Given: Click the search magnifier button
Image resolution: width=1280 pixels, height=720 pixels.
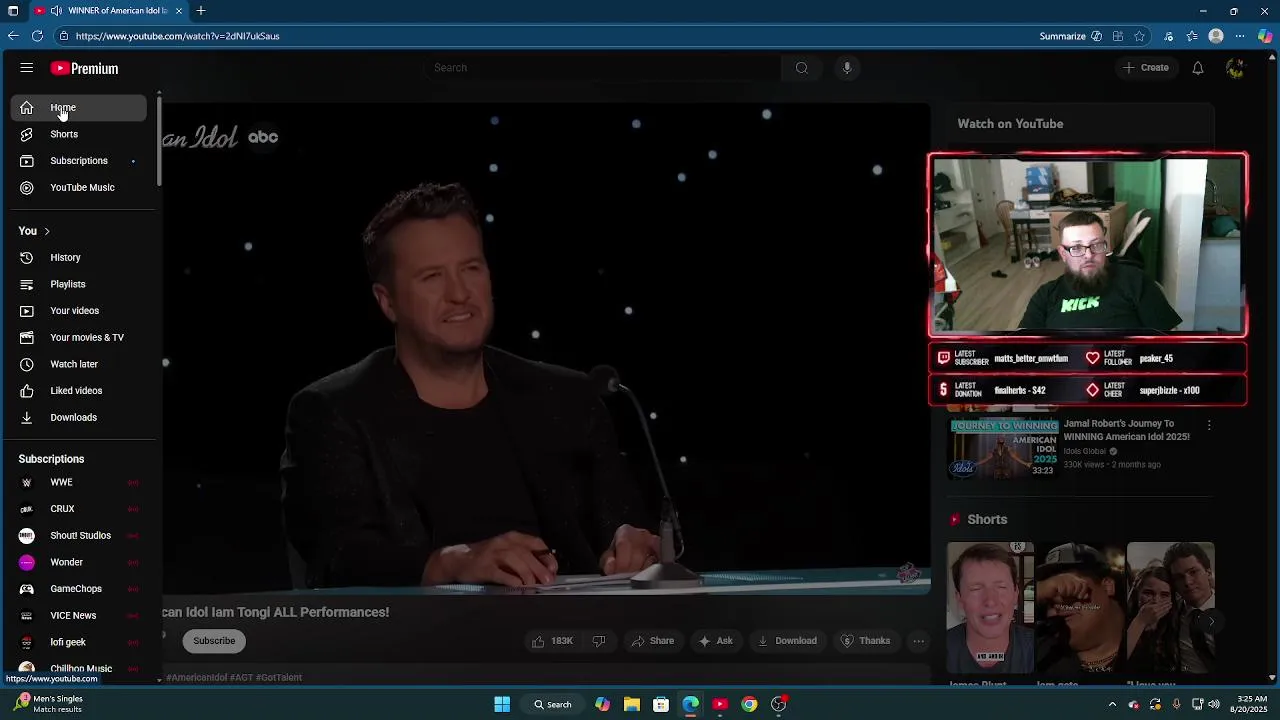Looking at the screenshot, I should 801,68.
